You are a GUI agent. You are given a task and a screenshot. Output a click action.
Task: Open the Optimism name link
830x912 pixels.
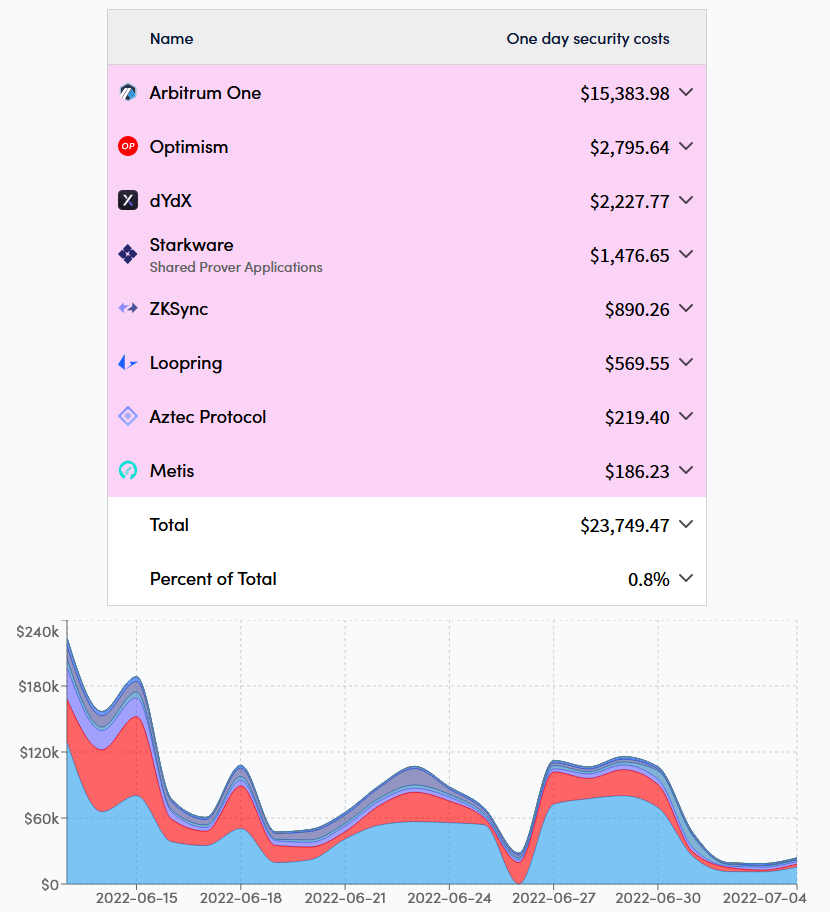click(x=189, y=147)
